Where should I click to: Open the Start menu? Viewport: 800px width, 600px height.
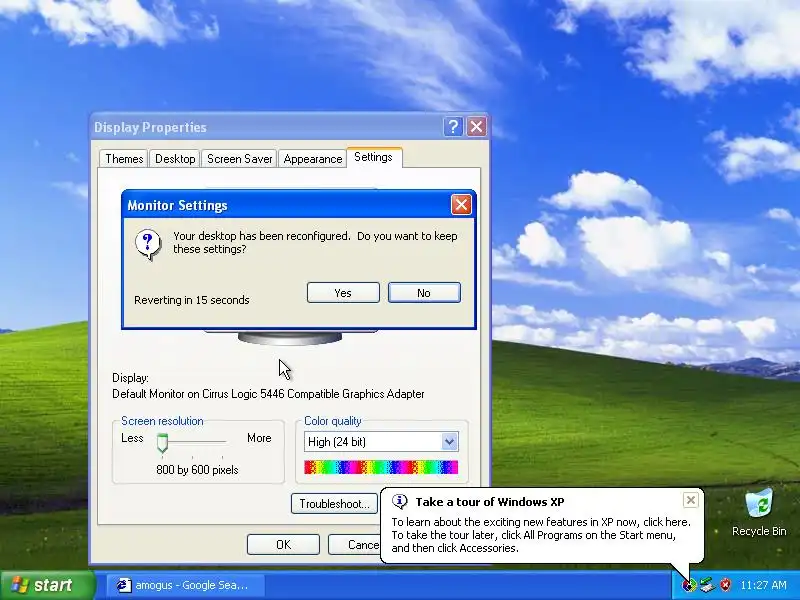[48, 585]
